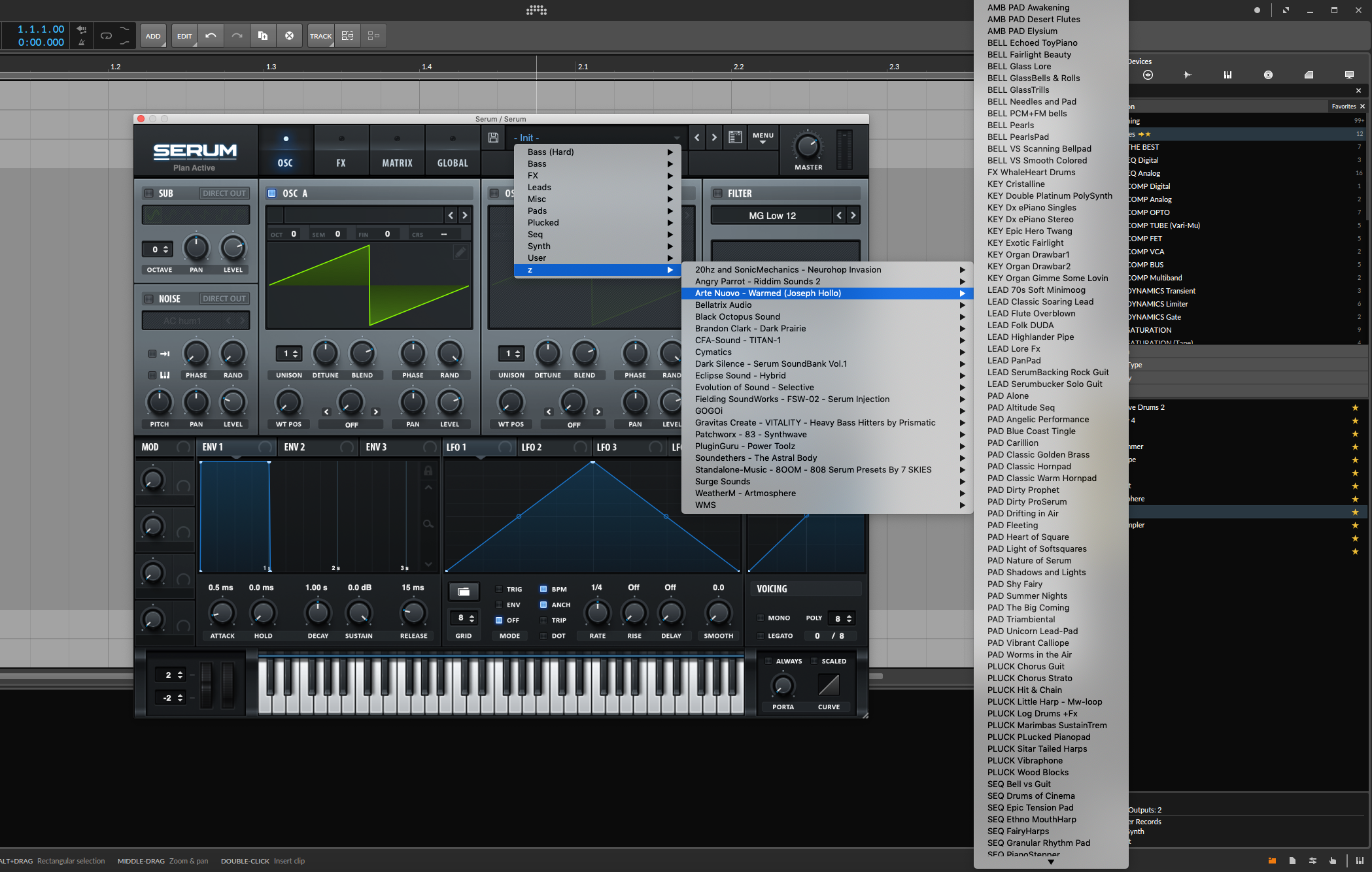Toggle the FILTER enable checkbox
This screenshot has height=872, width=1372.
point(717,193)
